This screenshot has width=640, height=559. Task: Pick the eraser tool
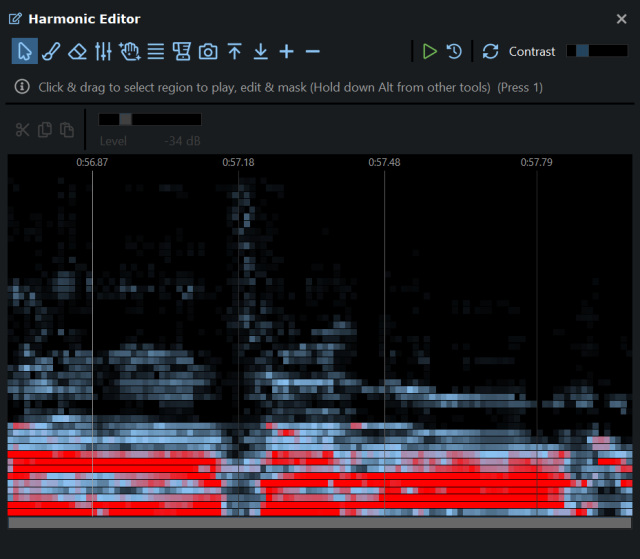77,52
